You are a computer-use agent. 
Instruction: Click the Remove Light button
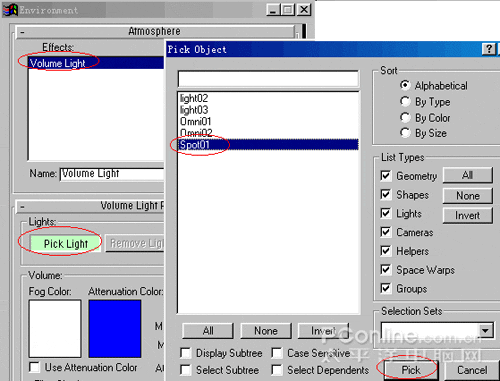pyautogui.click(x=135, y=244)
